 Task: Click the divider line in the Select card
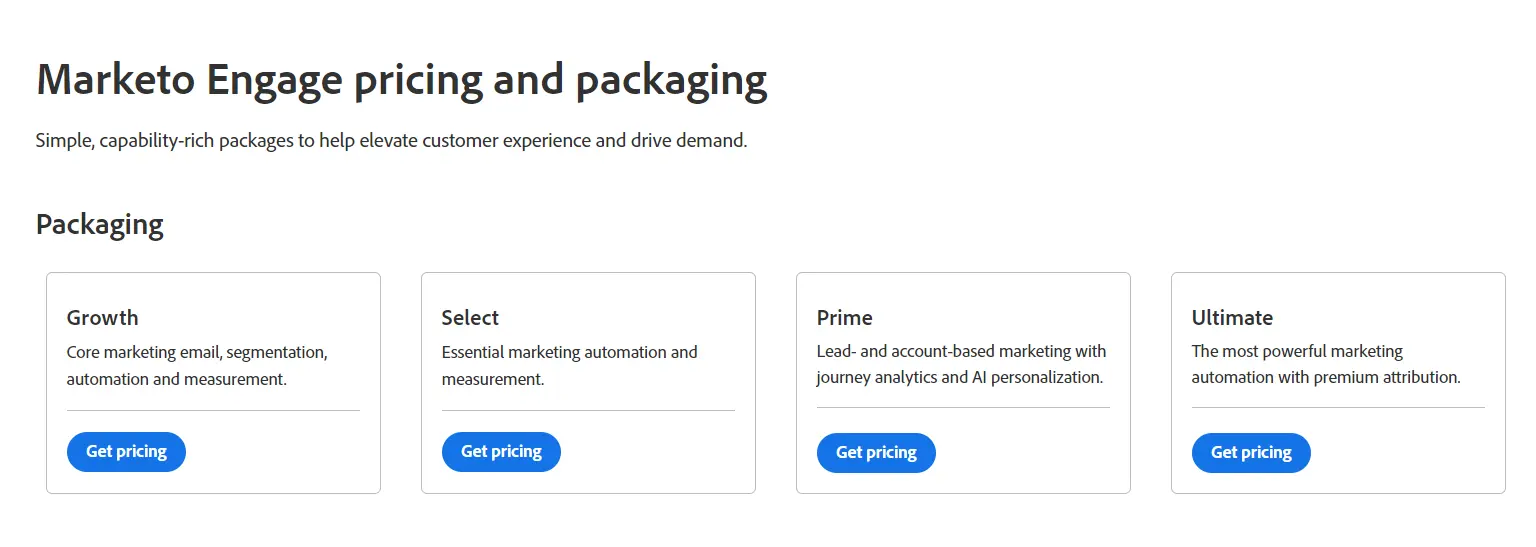(x=588, y=410)
